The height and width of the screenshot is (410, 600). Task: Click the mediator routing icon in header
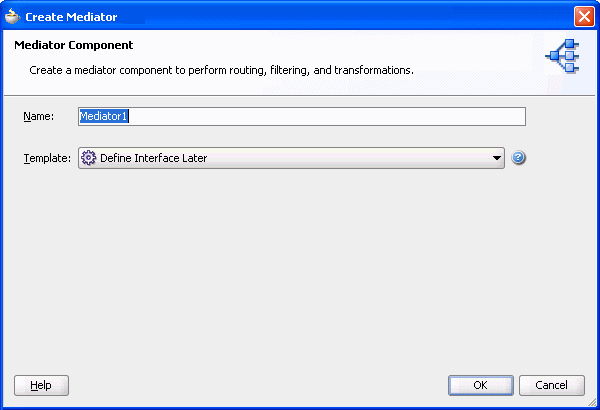(562, 57)
